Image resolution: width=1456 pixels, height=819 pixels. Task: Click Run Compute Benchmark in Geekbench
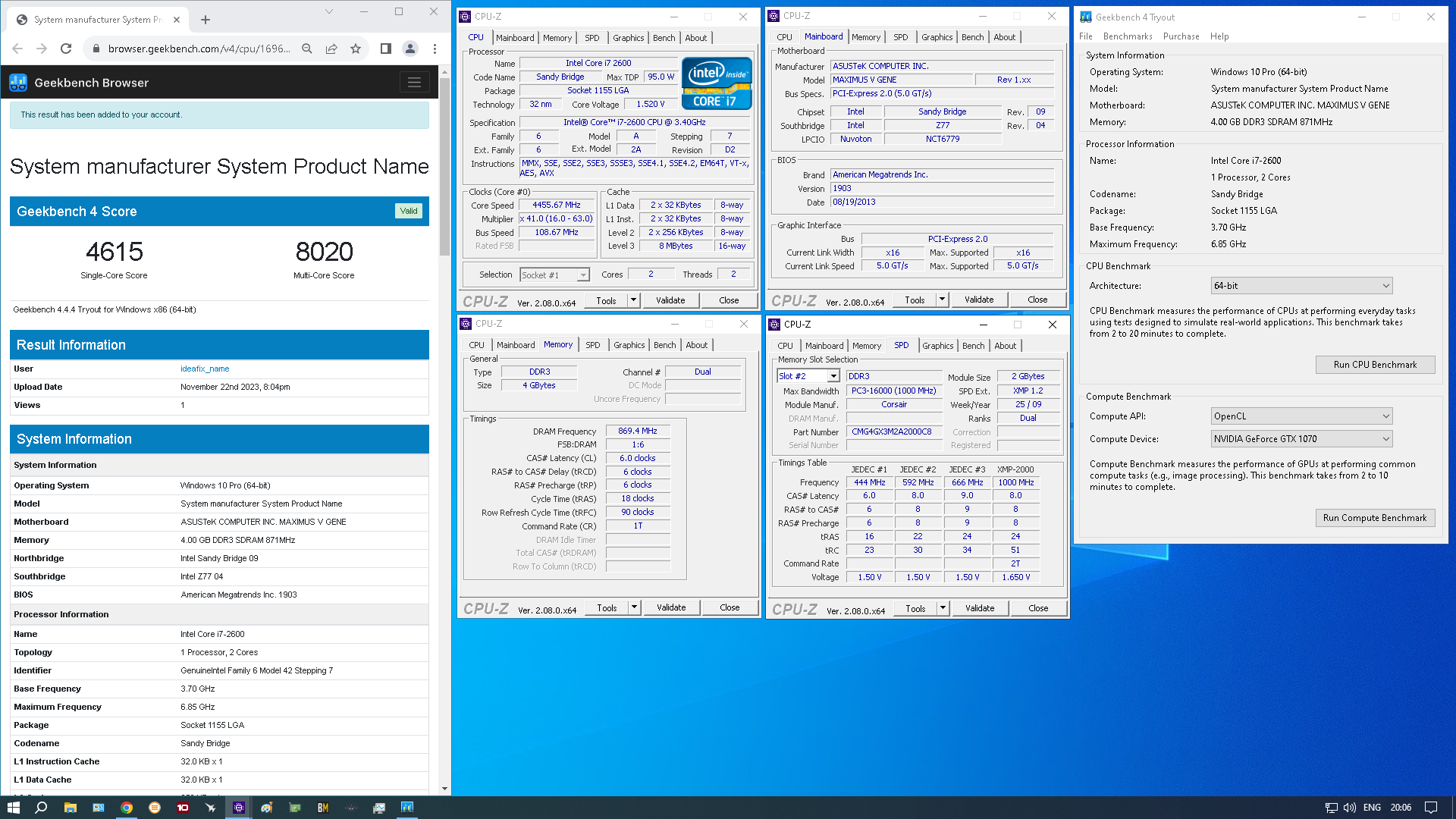1375,518
